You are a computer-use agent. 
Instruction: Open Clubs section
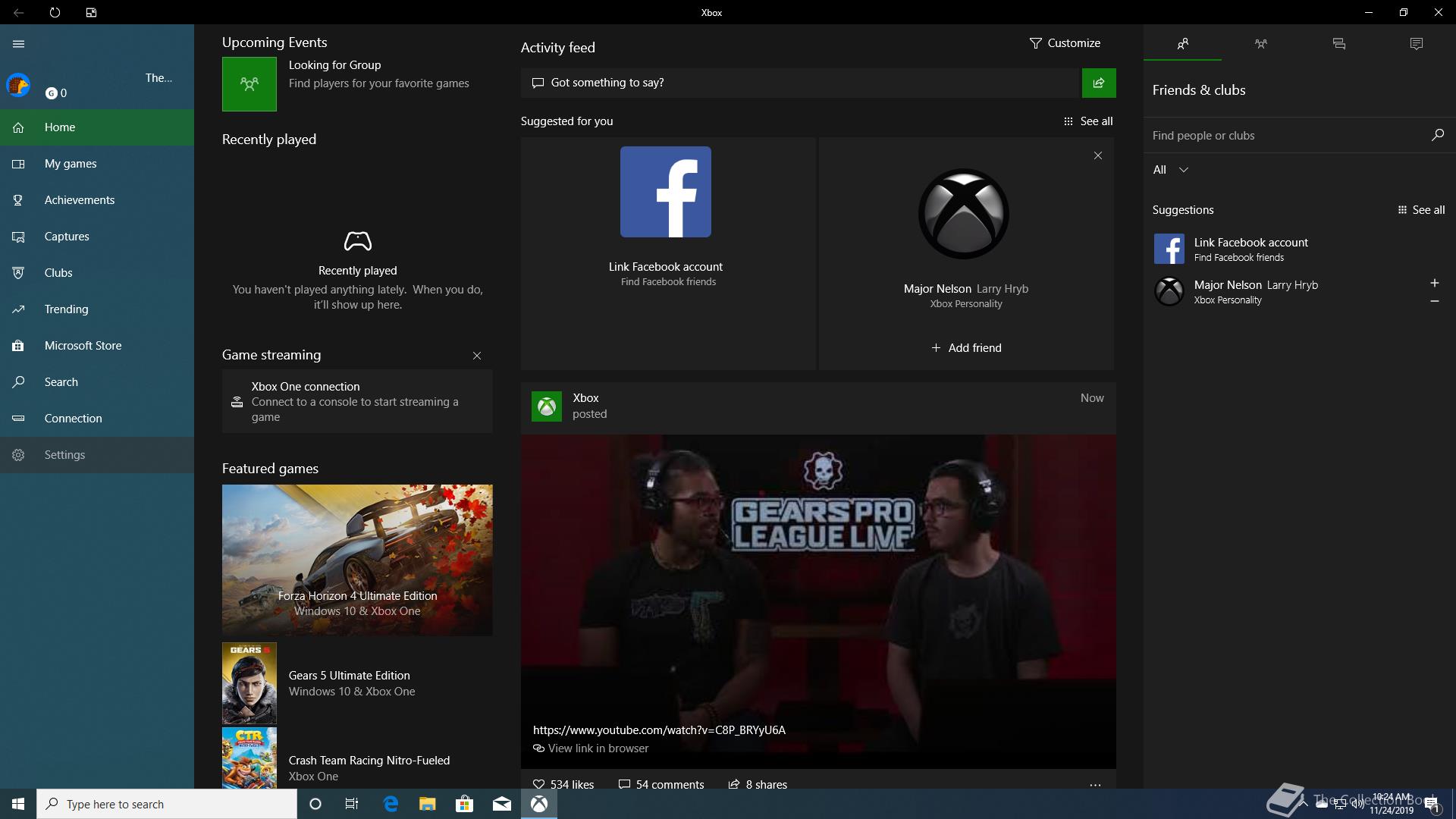coord(97,273)
